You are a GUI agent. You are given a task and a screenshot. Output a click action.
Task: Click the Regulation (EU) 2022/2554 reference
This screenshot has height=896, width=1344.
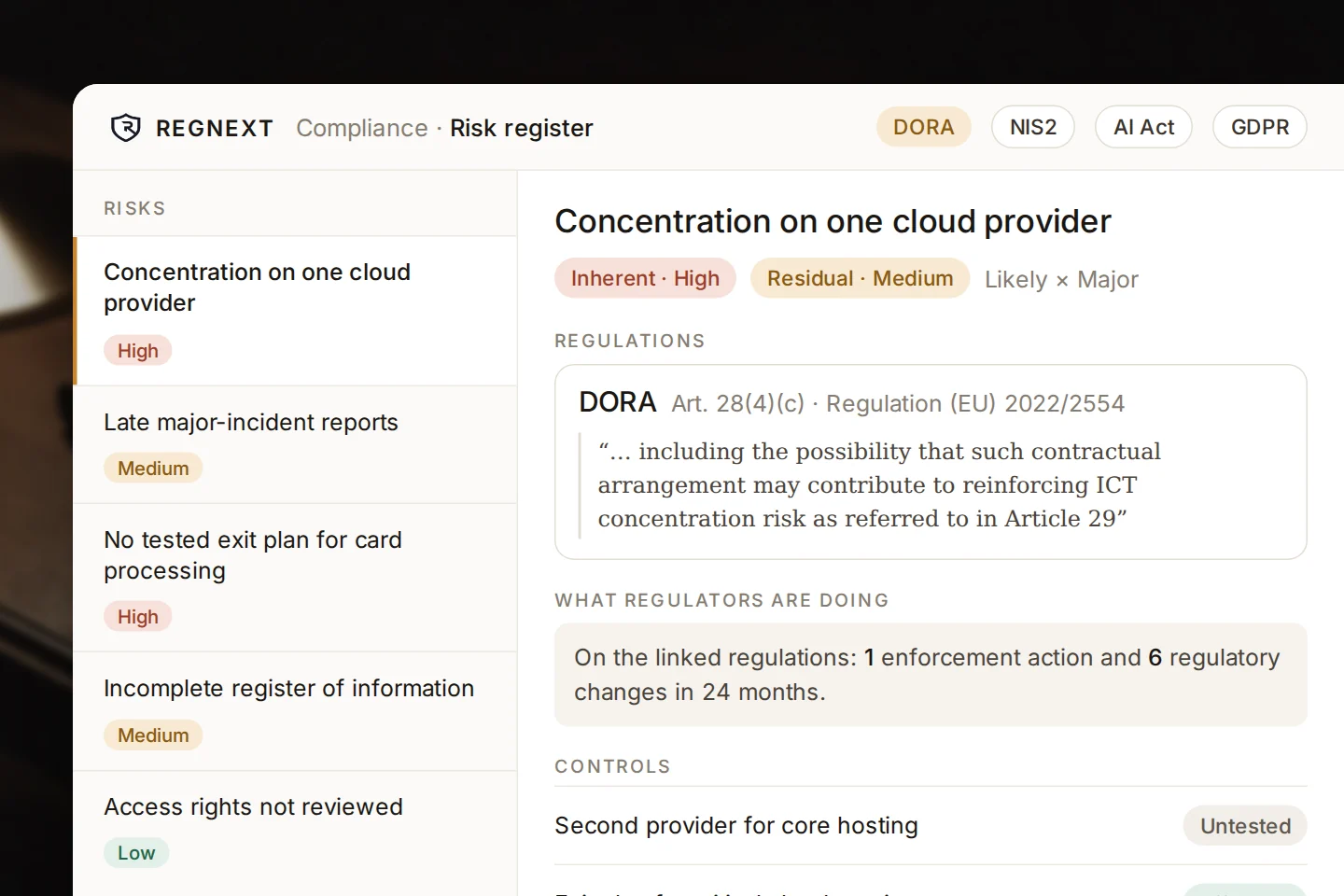pyautogui.click(x=975, y=403)
